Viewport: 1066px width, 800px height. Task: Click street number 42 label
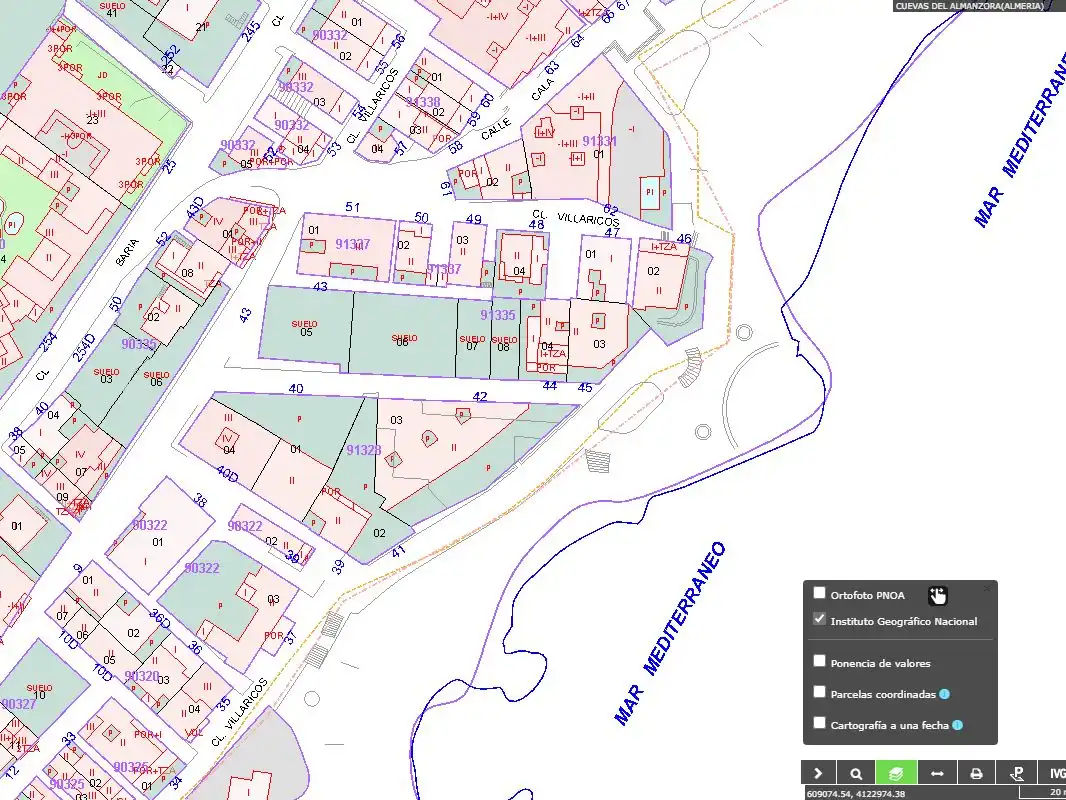(x=480, y=396)
